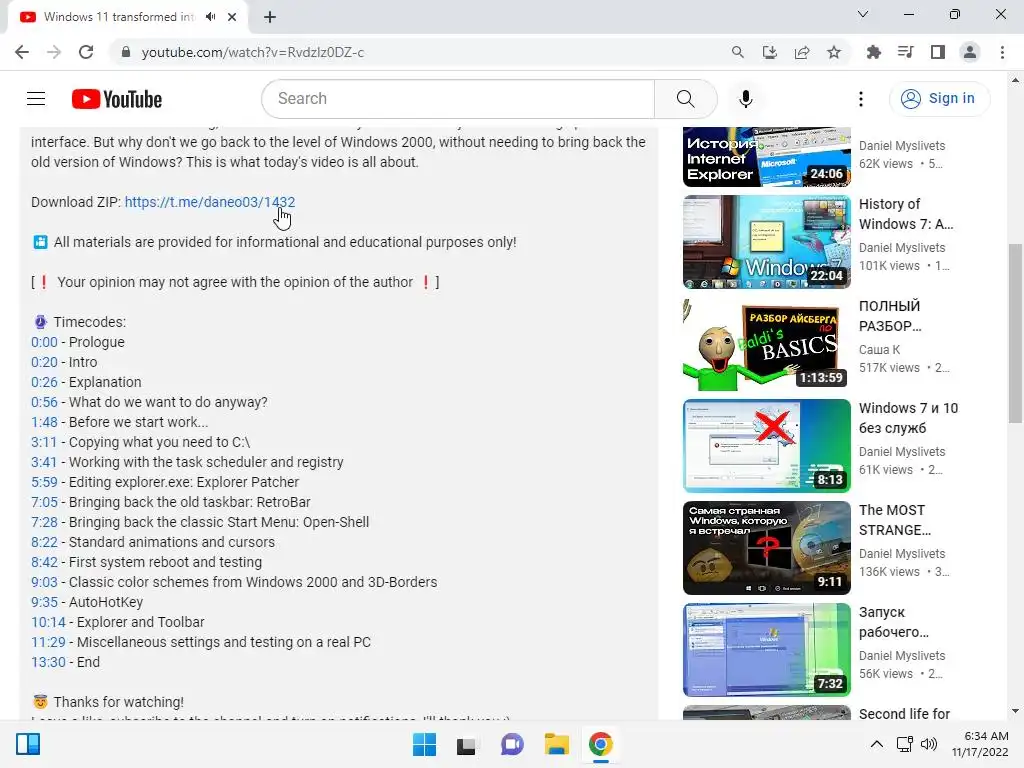
Task: Open the t.me/daneo03/1432 download link
Action: [x=210, y=202]
